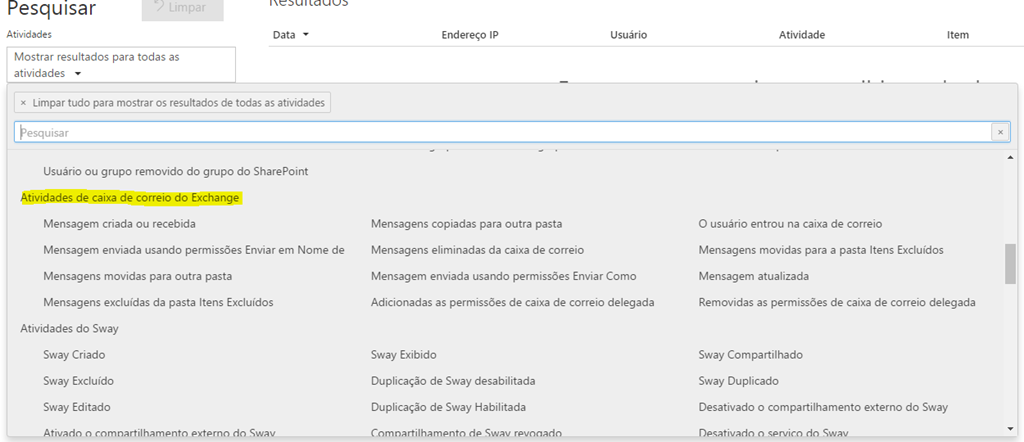The height and width of the screenshot is (442, 1024).
Task: Select 'Sway Criado' activity
Action: [74, 355]
